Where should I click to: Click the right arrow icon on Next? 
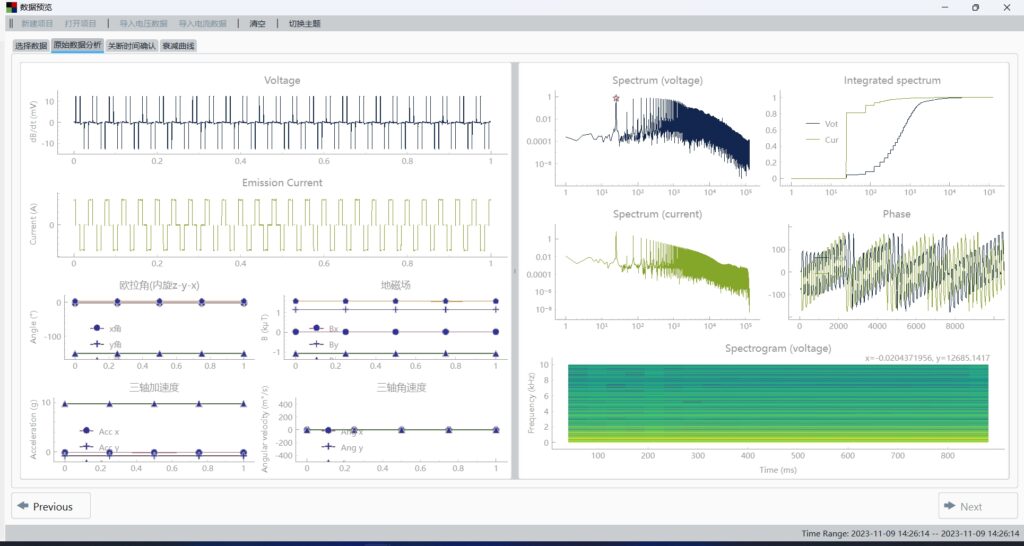coord(949,506)
